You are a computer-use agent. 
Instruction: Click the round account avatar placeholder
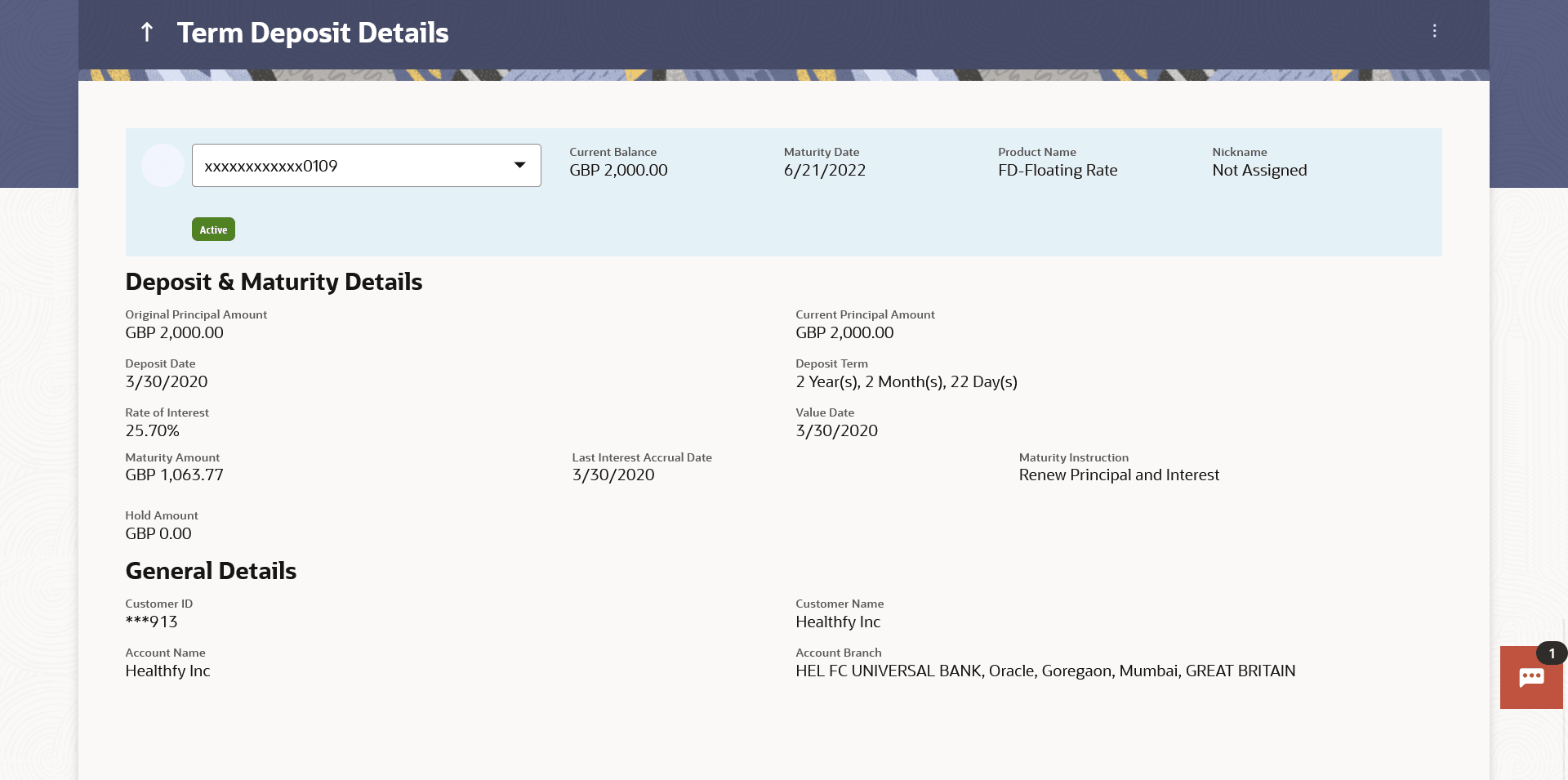coord(163,165)
